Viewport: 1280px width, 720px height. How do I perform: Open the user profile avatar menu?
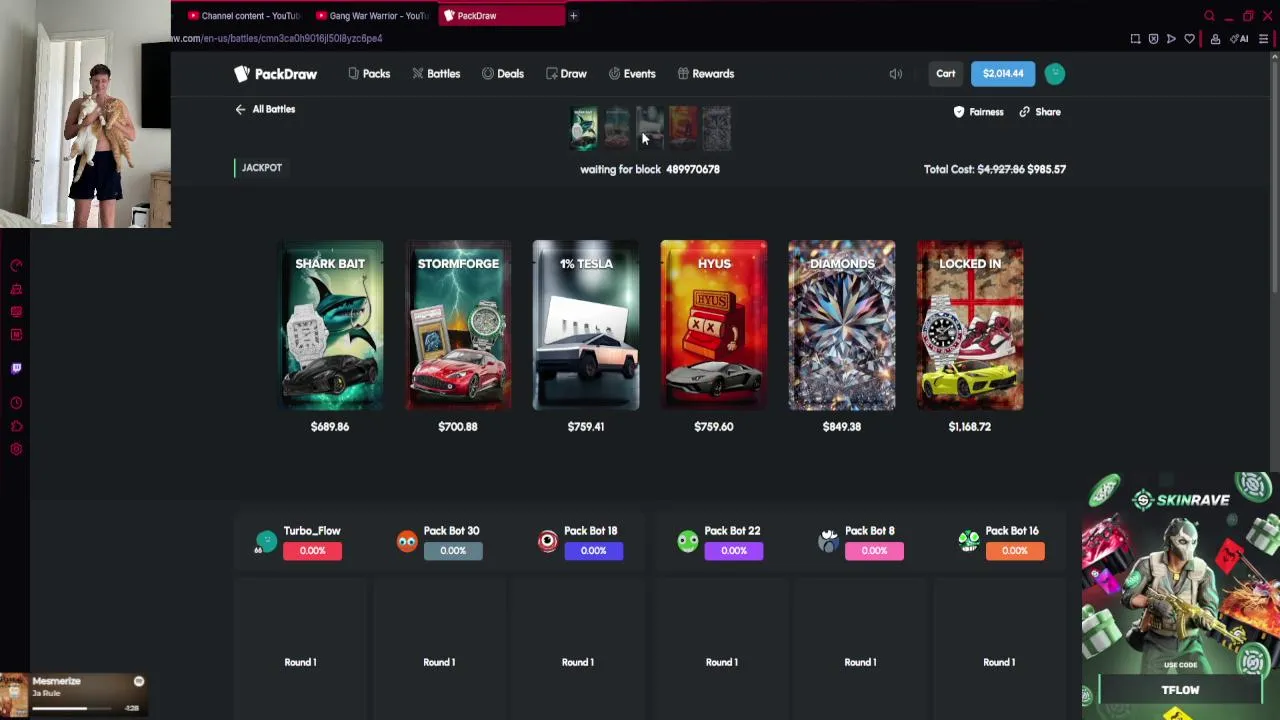pos(1055,74)
